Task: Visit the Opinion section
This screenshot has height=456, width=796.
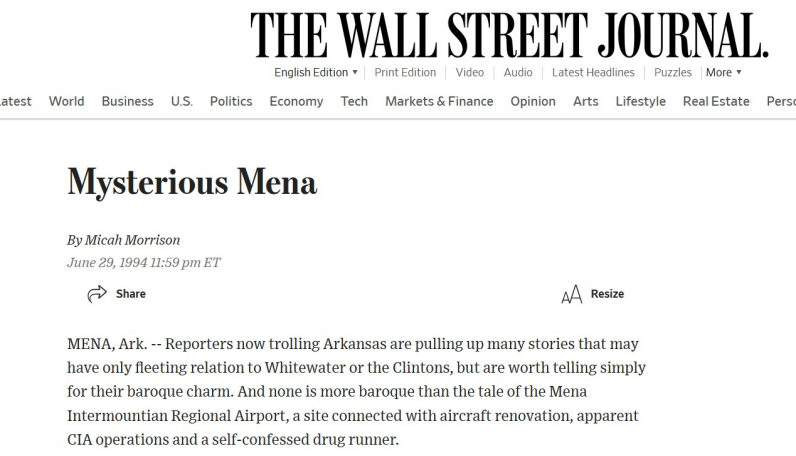Action: click(533, 101)
